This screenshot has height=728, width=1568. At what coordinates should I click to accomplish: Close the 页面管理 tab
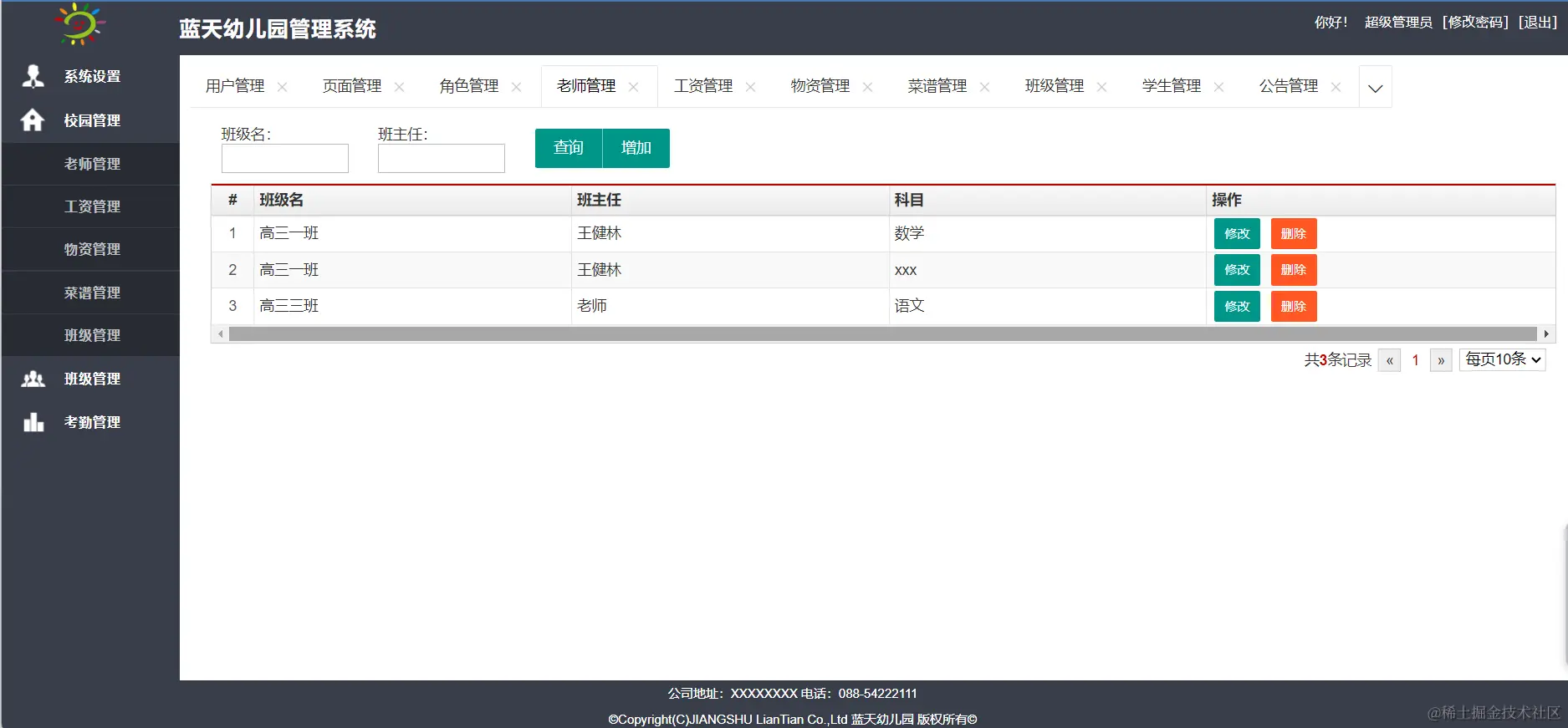(x=400, y=87)
